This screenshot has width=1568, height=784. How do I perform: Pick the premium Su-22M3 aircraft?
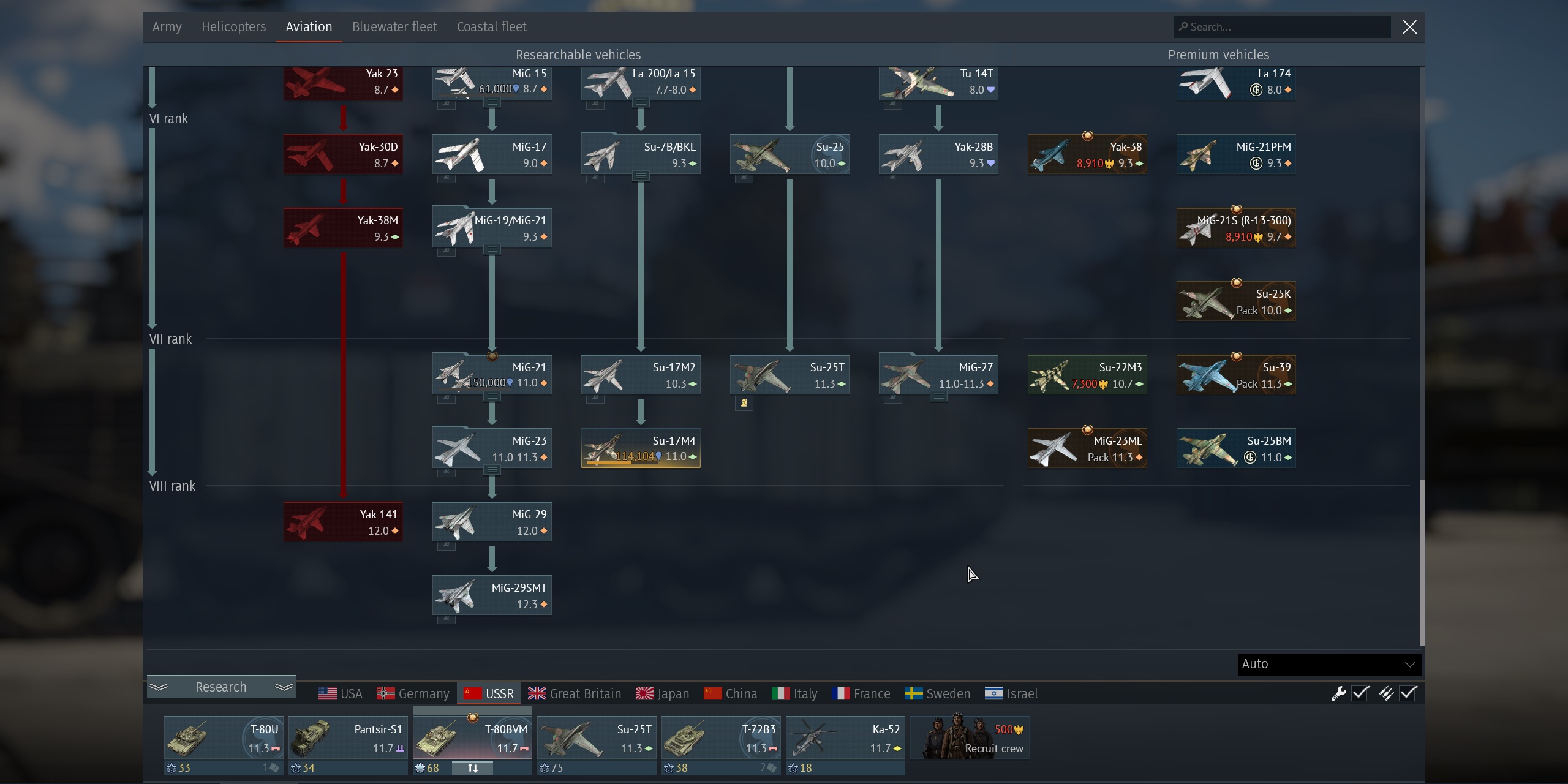(1087, 375)
